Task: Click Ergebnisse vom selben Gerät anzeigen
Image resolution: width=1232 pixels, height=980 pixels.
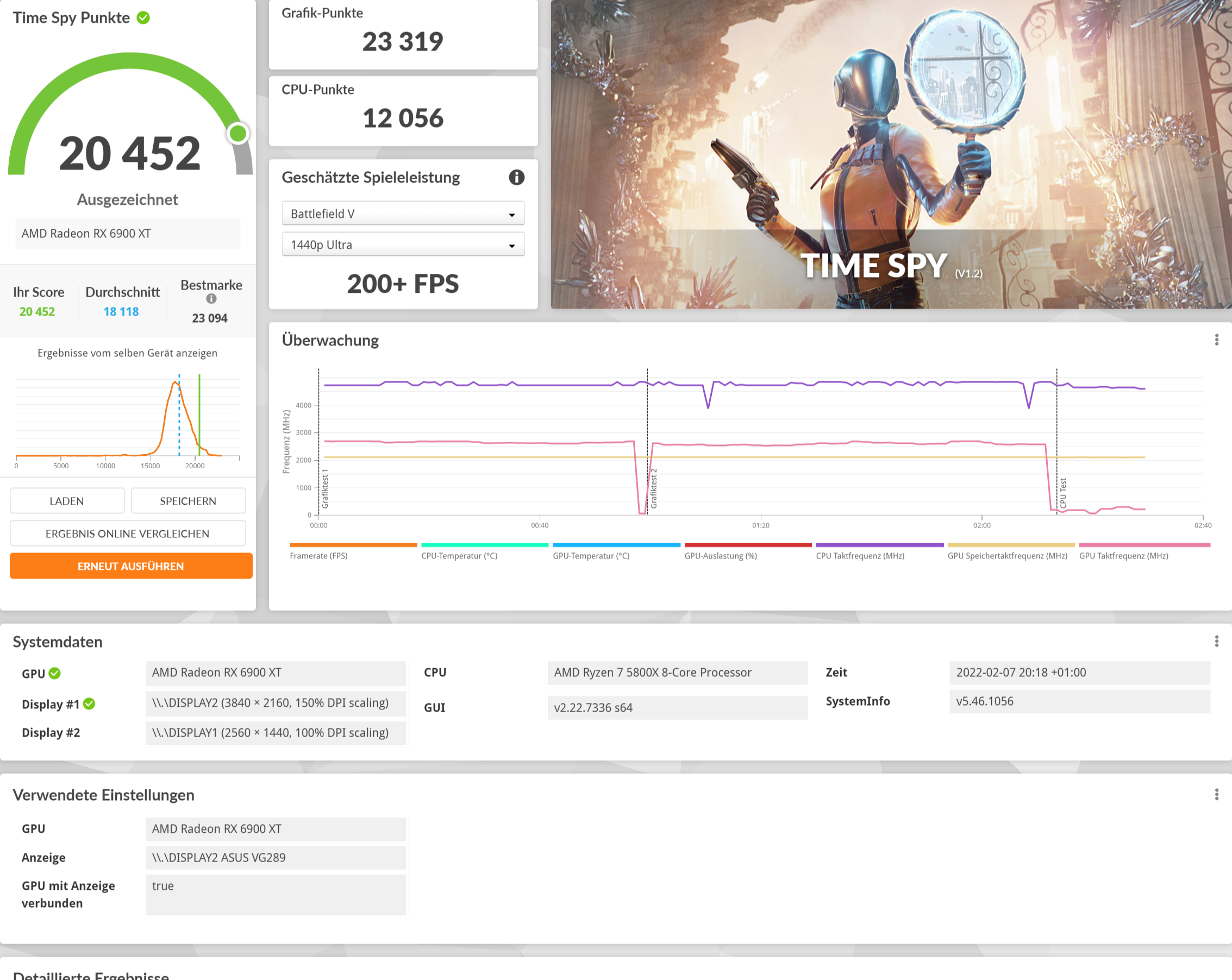Action: pos(127,353)
